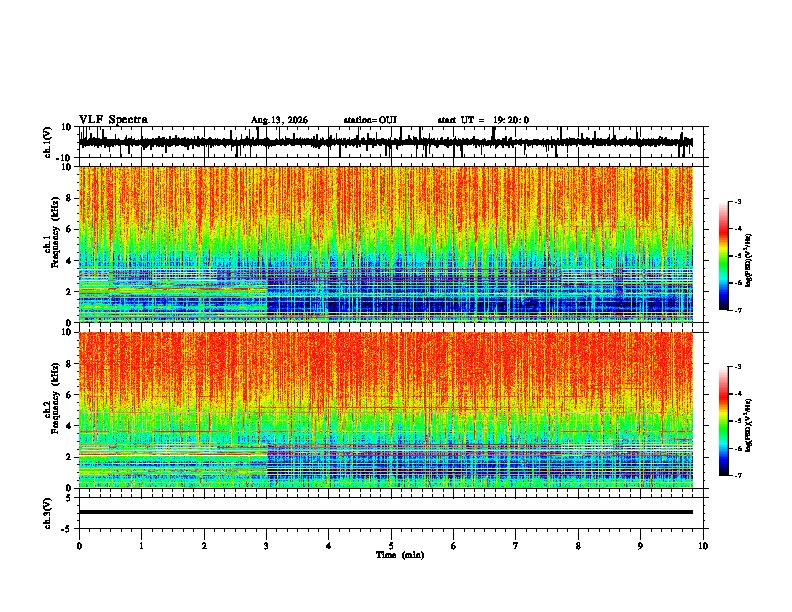This screenshot has height=612, width=792.
Task: Click the "ch.3(V)" axis label
Action: (48, 513)
